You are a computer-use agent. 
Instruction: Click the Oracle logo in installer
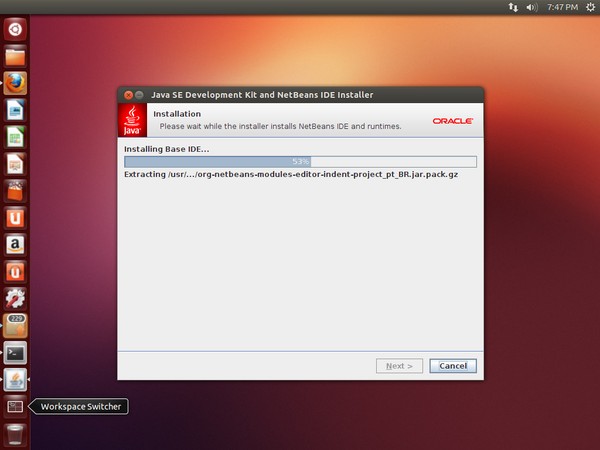(453, 121)
